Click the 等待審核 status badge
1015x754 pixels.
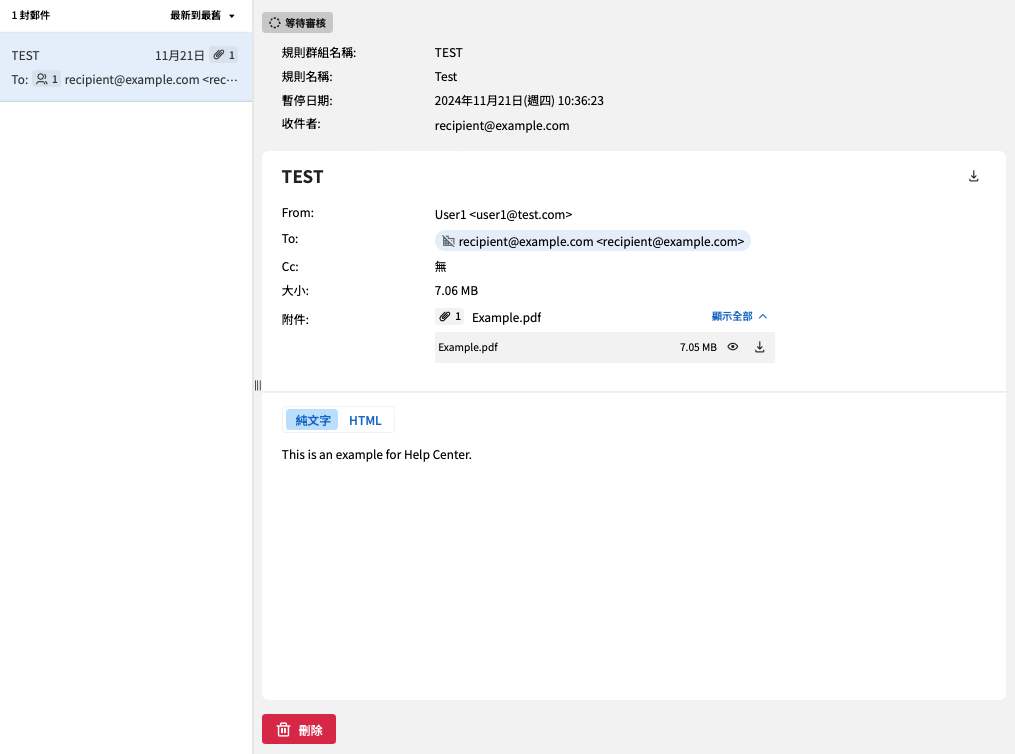(297, 22)
